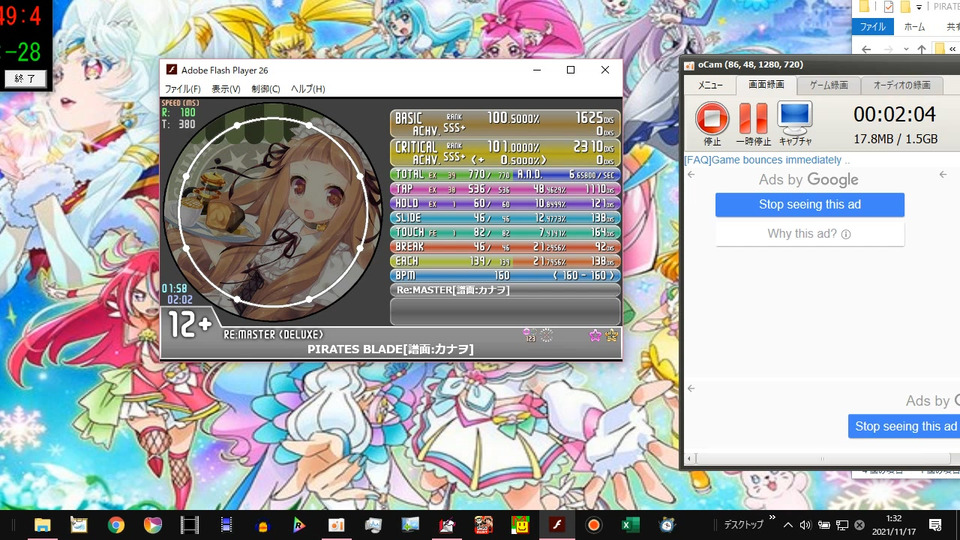Open the 制御(C) menu in Flash Player
This screenshot has width=960, height=540.
pyautogui.click(x=266, y=89)
